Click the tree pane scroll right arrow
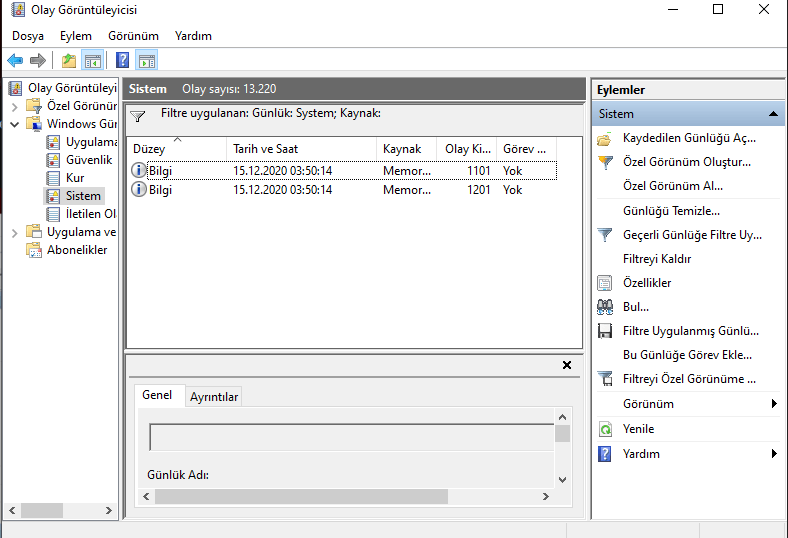788x538 pixels. (109, 510)
